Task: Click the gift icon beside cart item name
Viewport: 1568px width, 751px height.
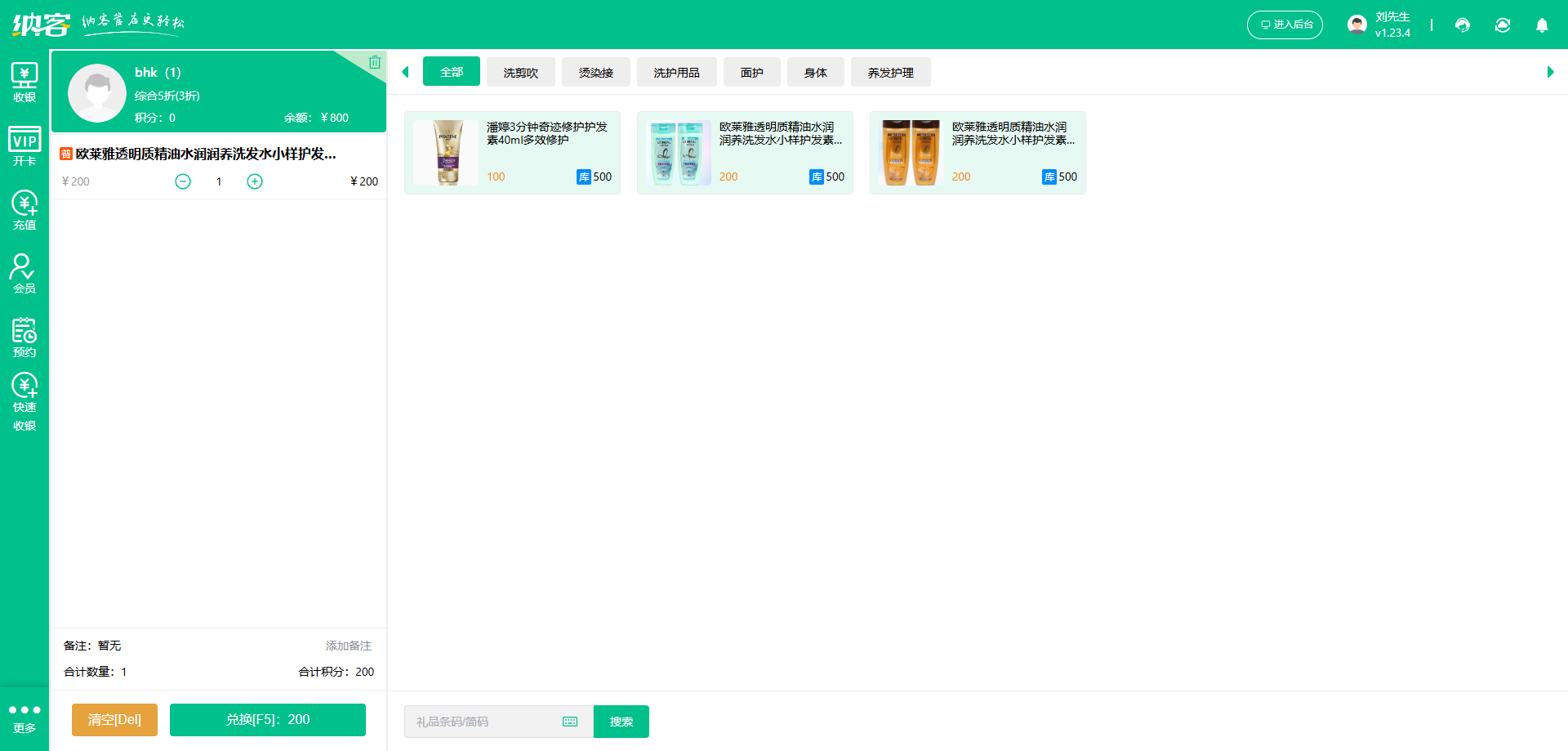Action: pos(66,154)
